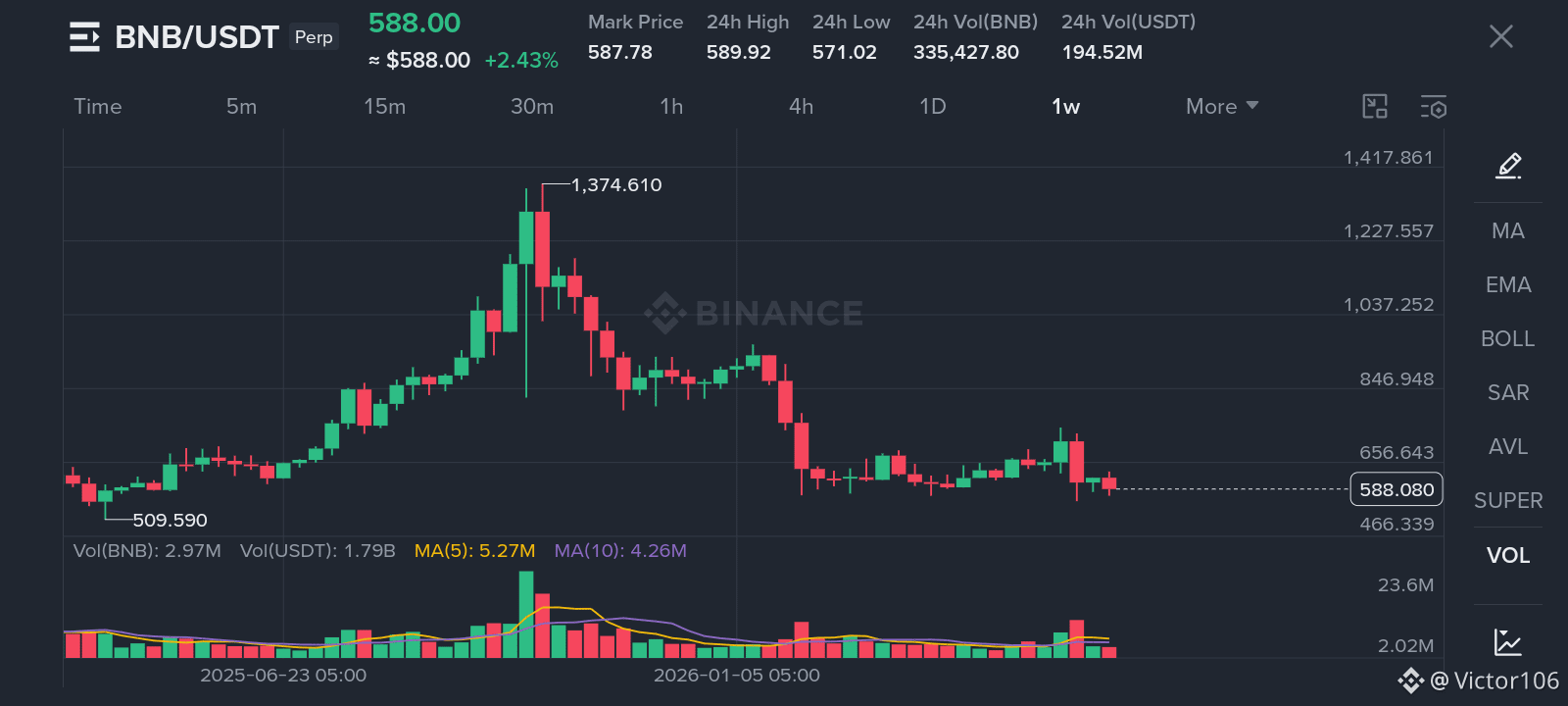
Task: Switch chart to 1h interval
Action: 671,106
